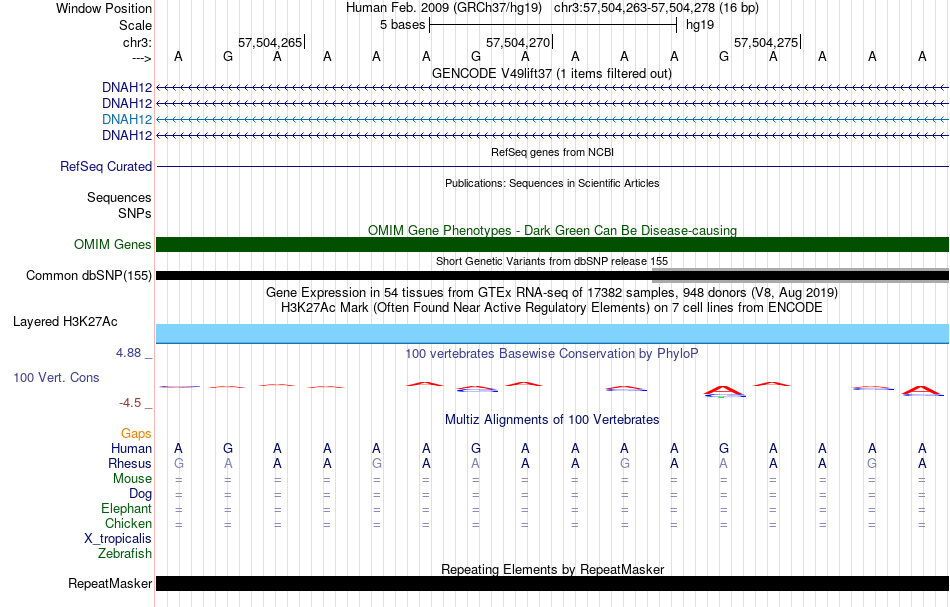Image resolution: width=950 pixels, height=607 pixels.
Task: Click the Sequences track label
Action: coord(119,197)
